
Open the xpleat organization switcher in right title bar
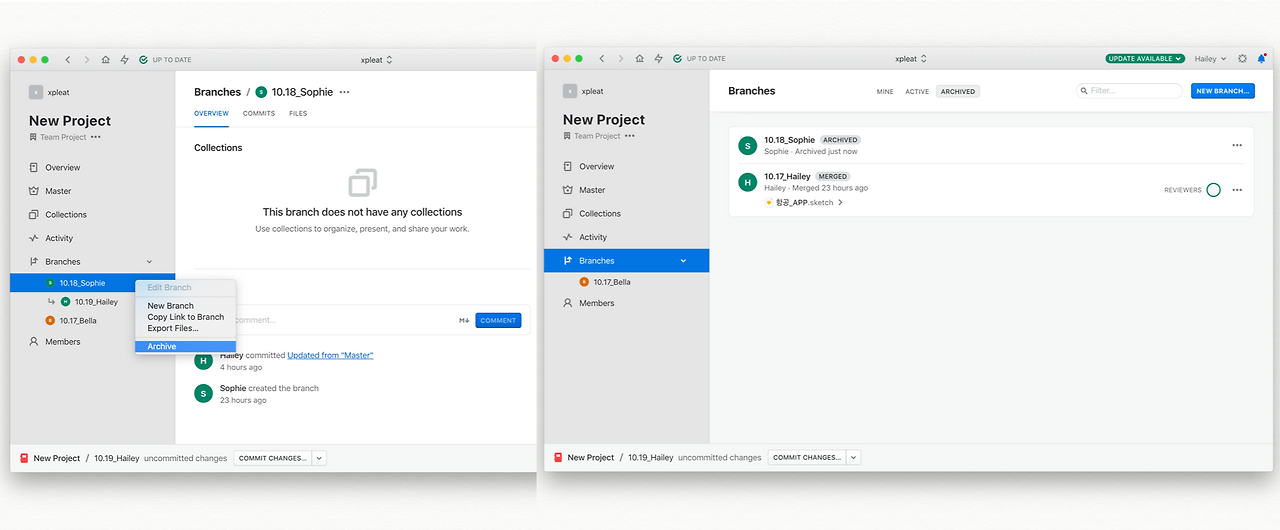(x=911, y=59)
